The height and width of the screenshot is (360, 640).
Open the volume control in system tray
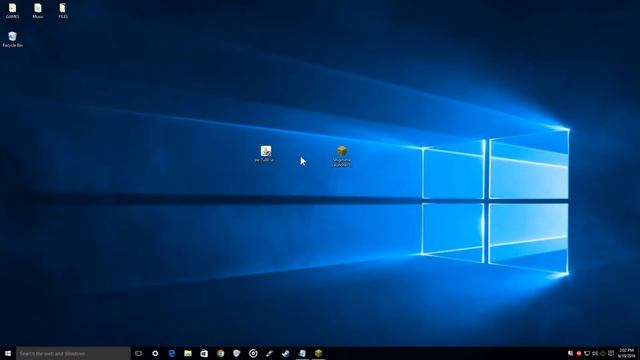[595, 353]
